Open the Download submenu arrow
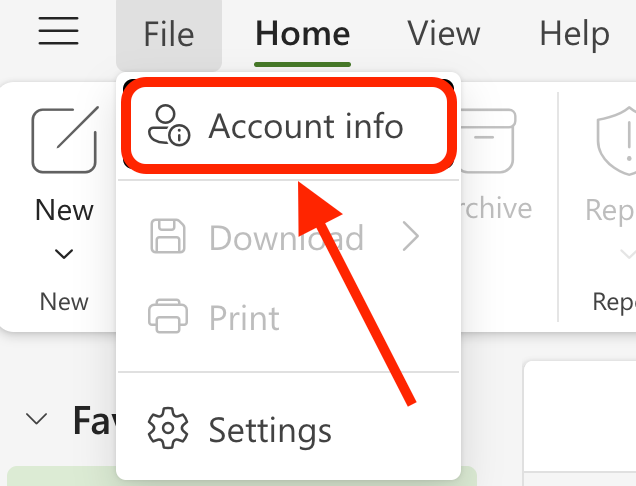Screen dimensions: 636x486 click(x=411, y=236)
